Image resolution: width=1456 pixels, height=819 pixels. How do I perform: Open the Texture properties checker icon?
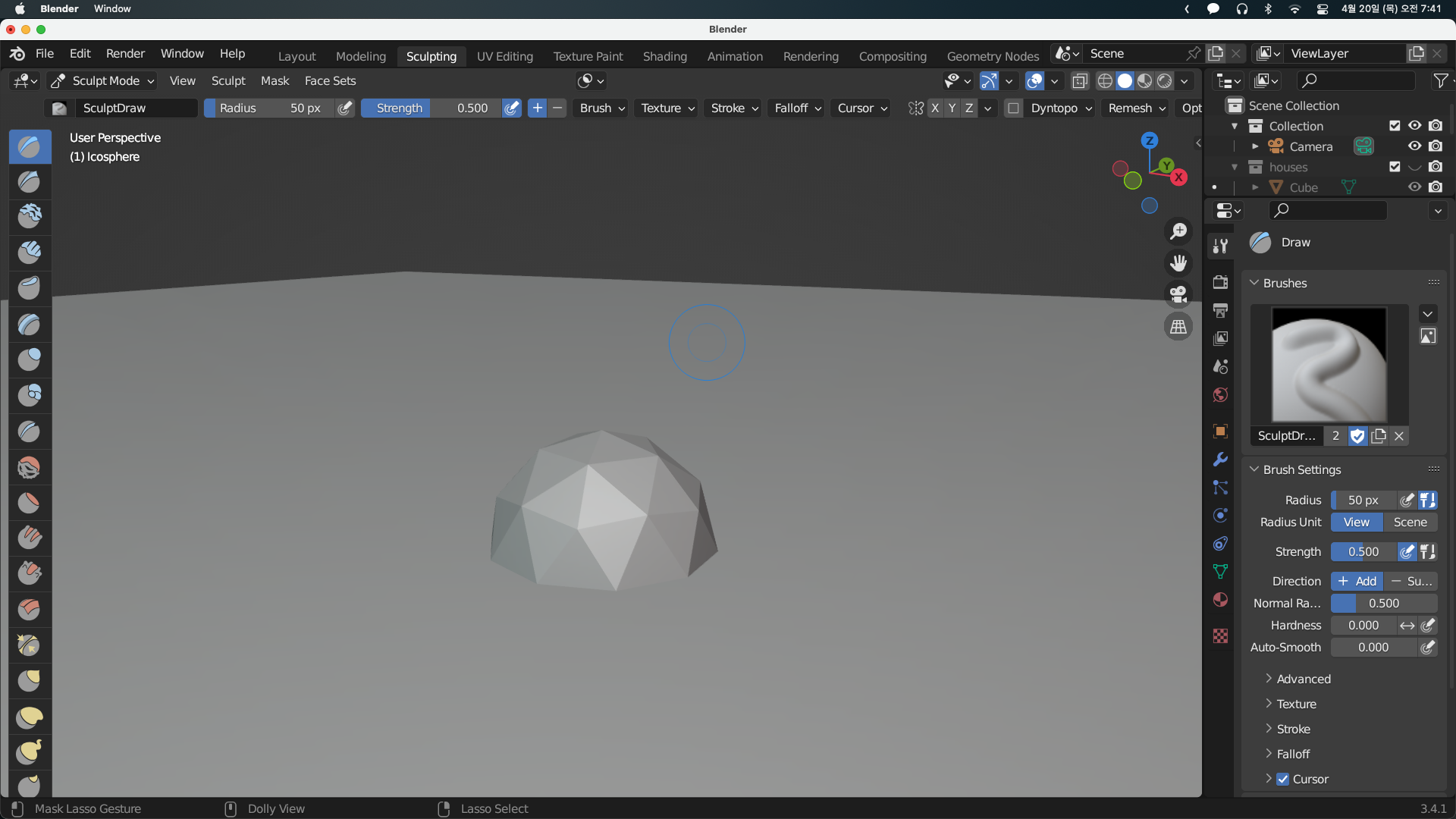pos(1220,635)
